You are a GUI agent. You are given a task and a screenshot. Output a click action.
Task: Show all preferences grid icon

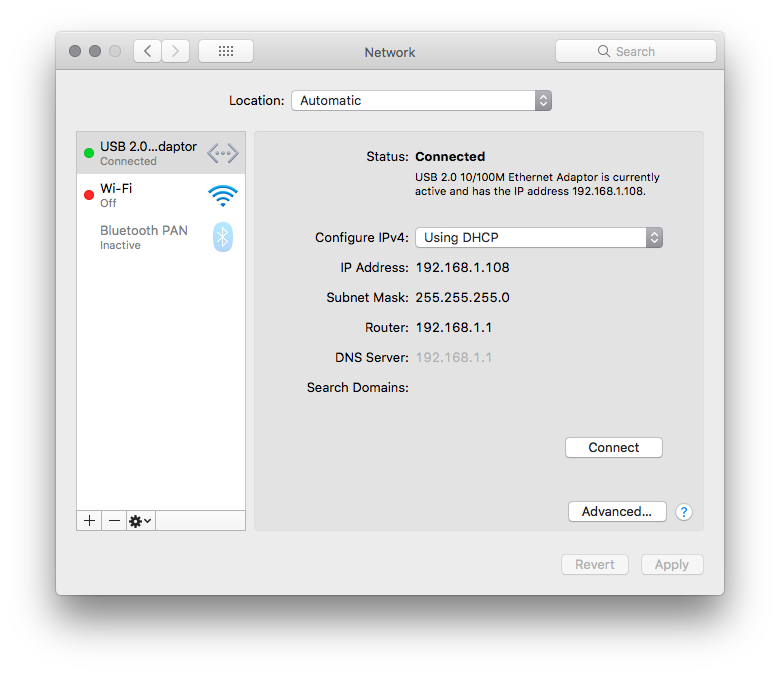(226, 51)
